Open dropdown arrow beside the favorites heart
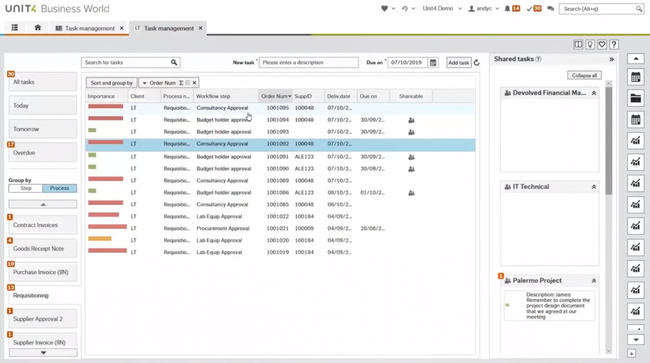Screen dimensions: 650x363 click(393, 8)
